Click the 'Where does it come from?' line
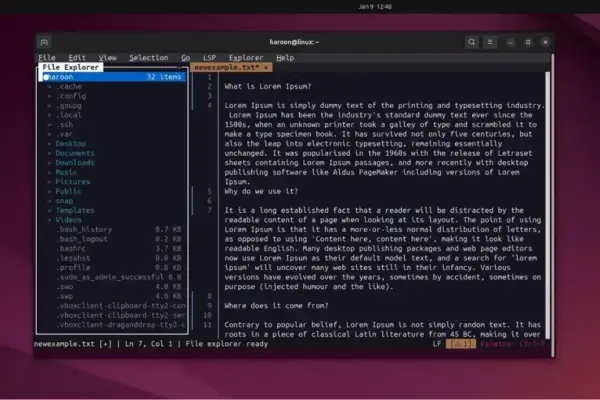 276,306
